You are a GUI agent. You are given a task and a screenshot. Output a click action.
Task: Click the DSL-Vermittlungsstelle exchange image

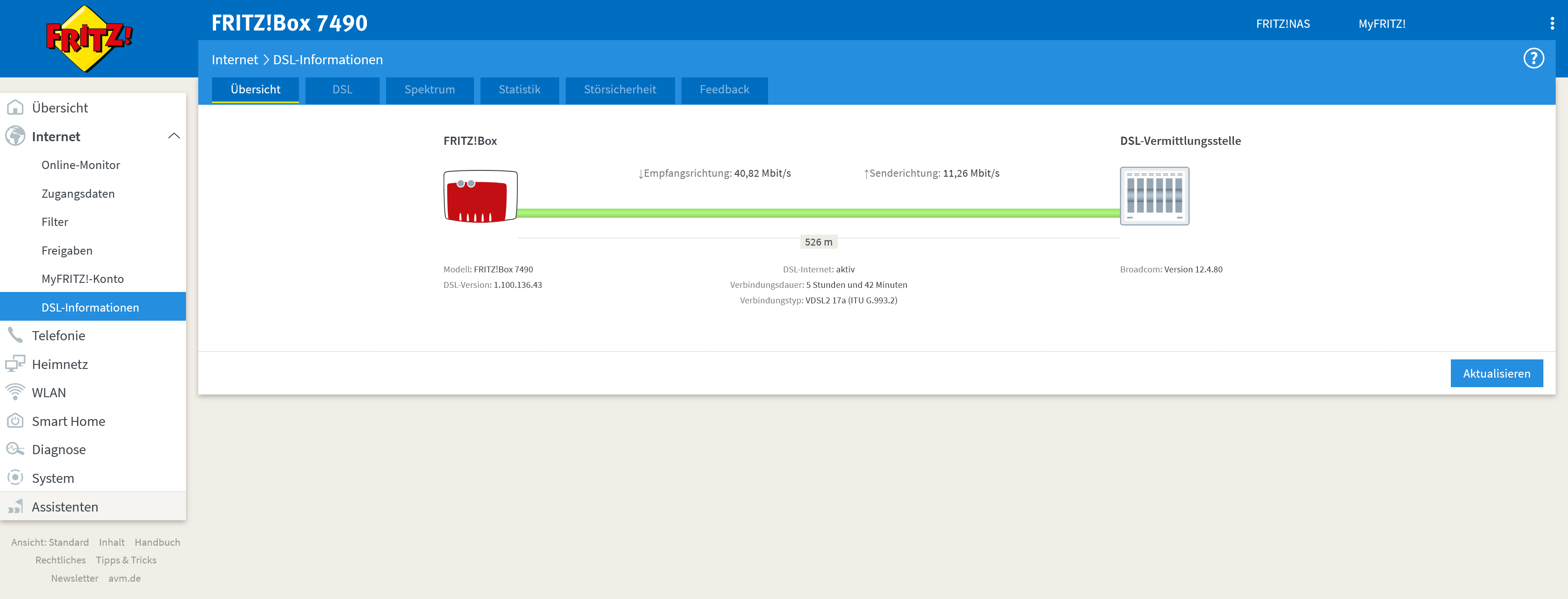point(1154,196)
